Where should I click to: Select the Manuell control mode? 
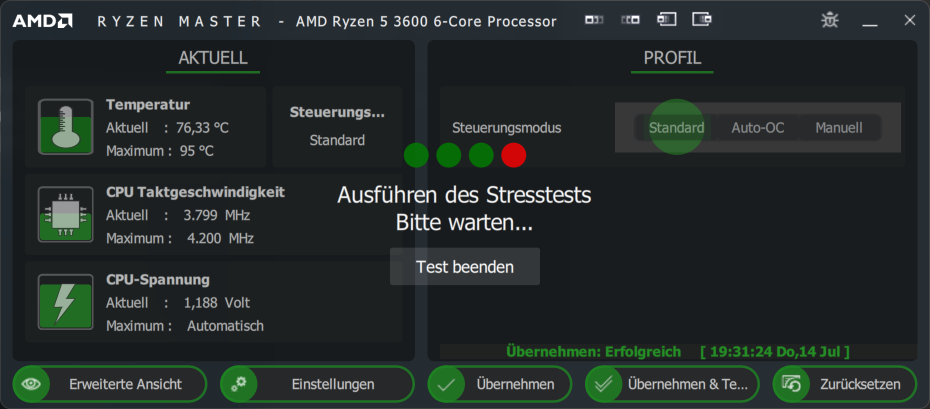coord(839,127)
